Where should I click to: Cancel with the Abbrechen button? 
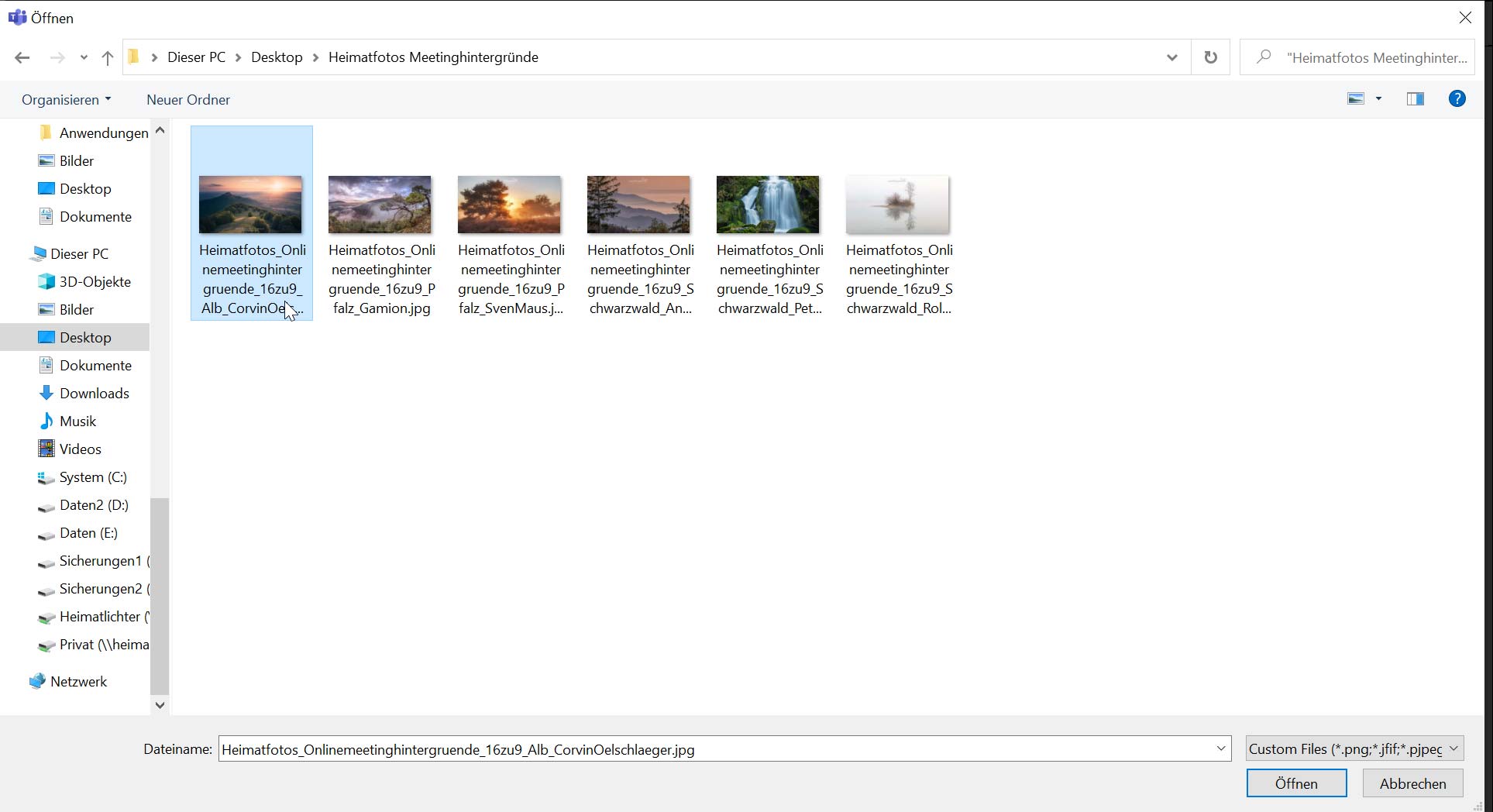point(1412,783)
